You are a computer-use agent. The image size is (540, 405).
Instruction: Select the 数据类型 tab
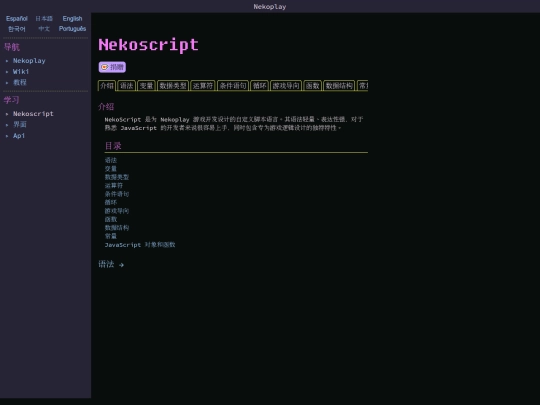[x=173, y=85]
